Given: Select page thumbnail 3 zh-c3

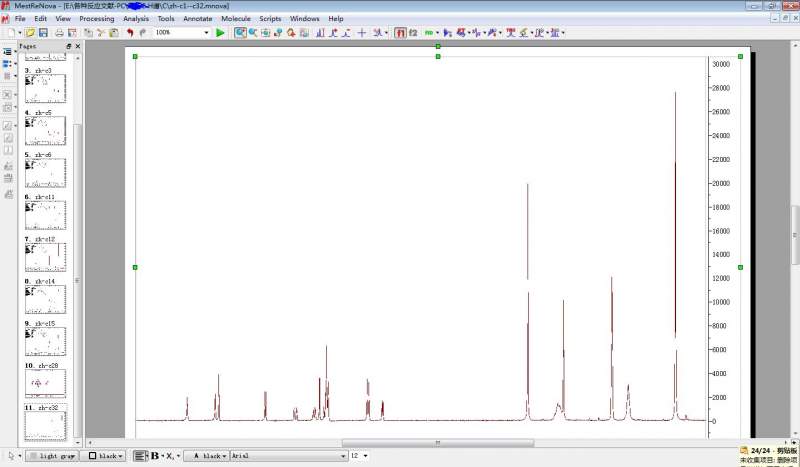Looking at the screenshot, I should [x=45, y=88].
